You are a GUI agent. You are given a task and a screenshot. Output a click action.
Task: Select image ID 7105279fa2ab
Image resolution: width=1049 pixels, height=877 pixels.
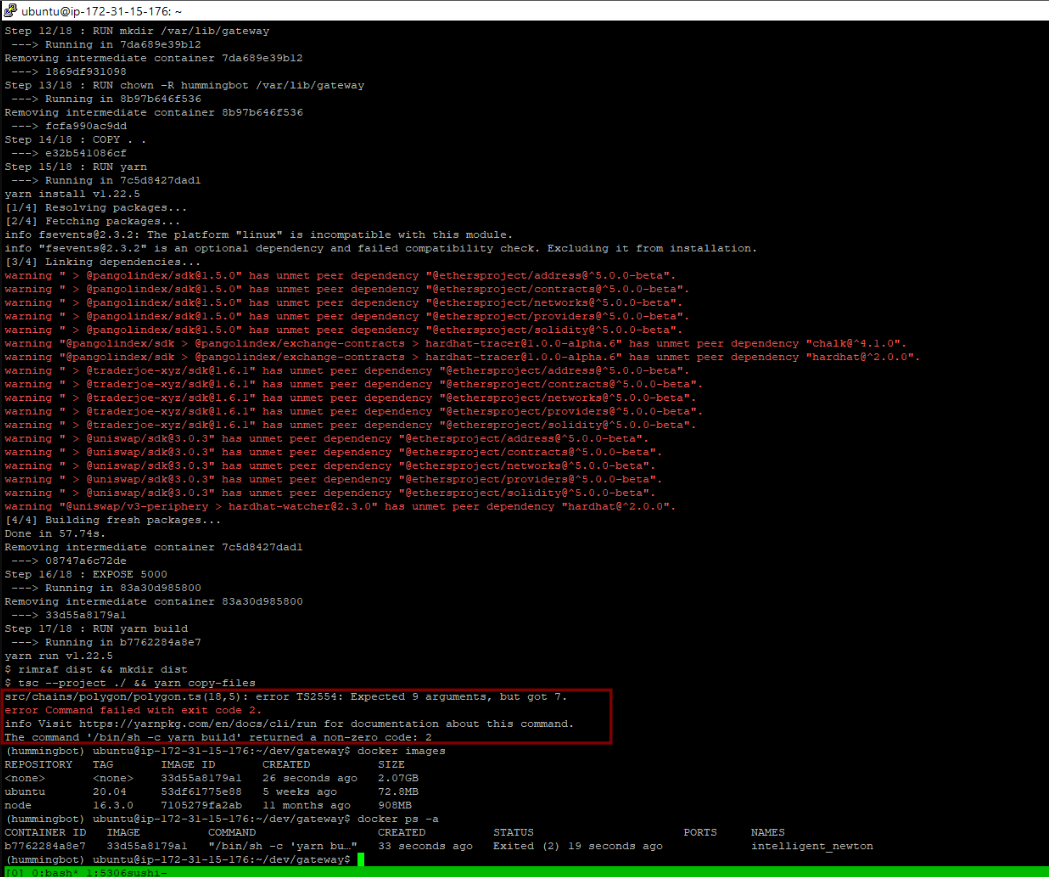point(201,805)
